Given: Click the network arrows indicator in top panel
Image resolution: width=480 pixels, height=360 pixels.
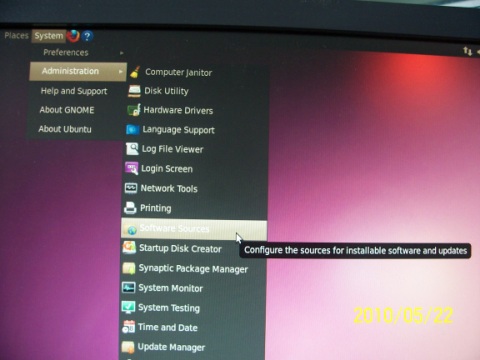Looking at the screenshot, I should coord(467,51).
